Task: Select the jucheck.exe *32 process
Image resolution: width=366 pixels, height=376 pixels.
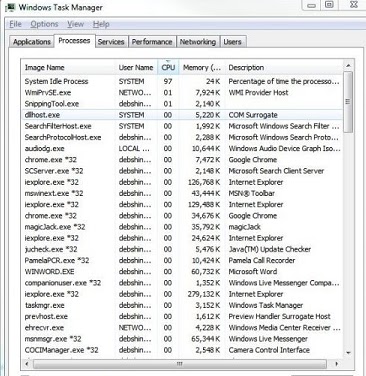Action: 182,249
